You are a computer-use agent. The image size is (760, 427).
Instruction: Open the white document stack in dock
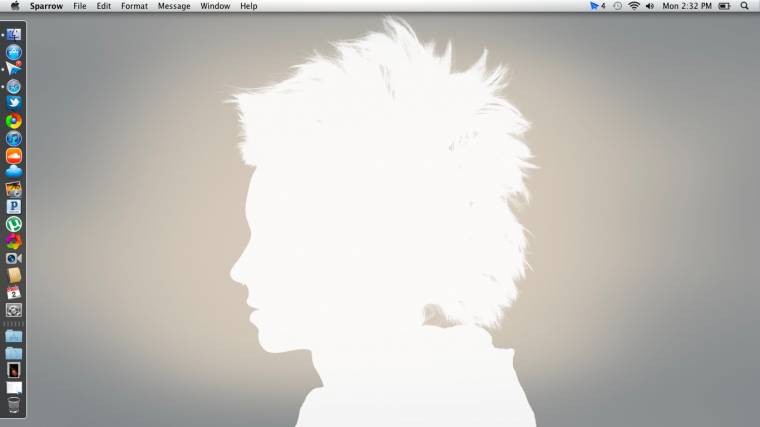coord(14,388)
